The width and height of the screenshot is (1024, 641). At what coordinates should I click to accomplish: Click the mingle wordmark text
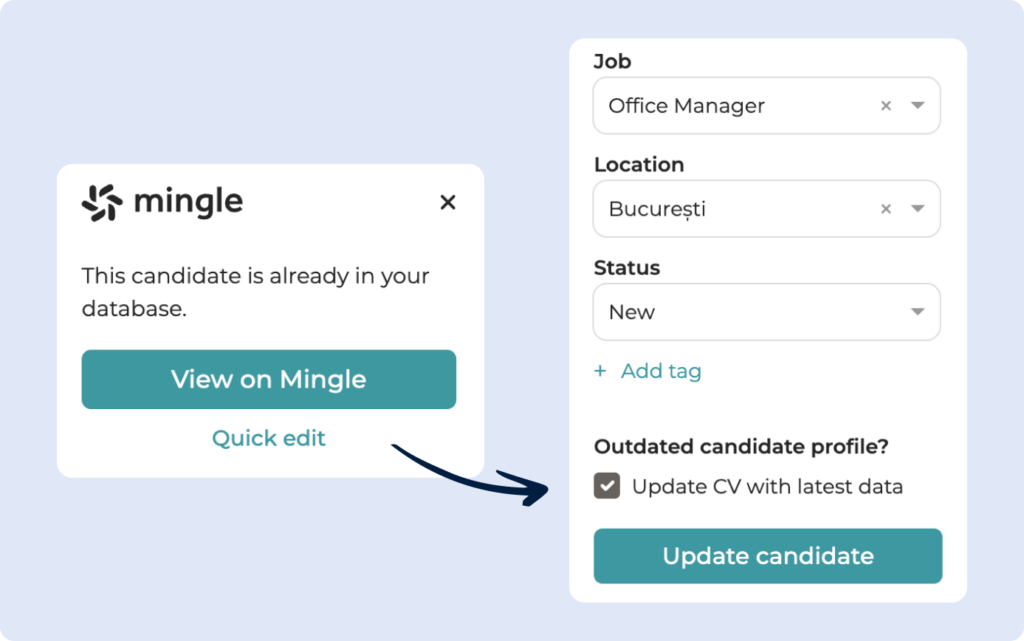pyautogui.click(x=188, y=203)
